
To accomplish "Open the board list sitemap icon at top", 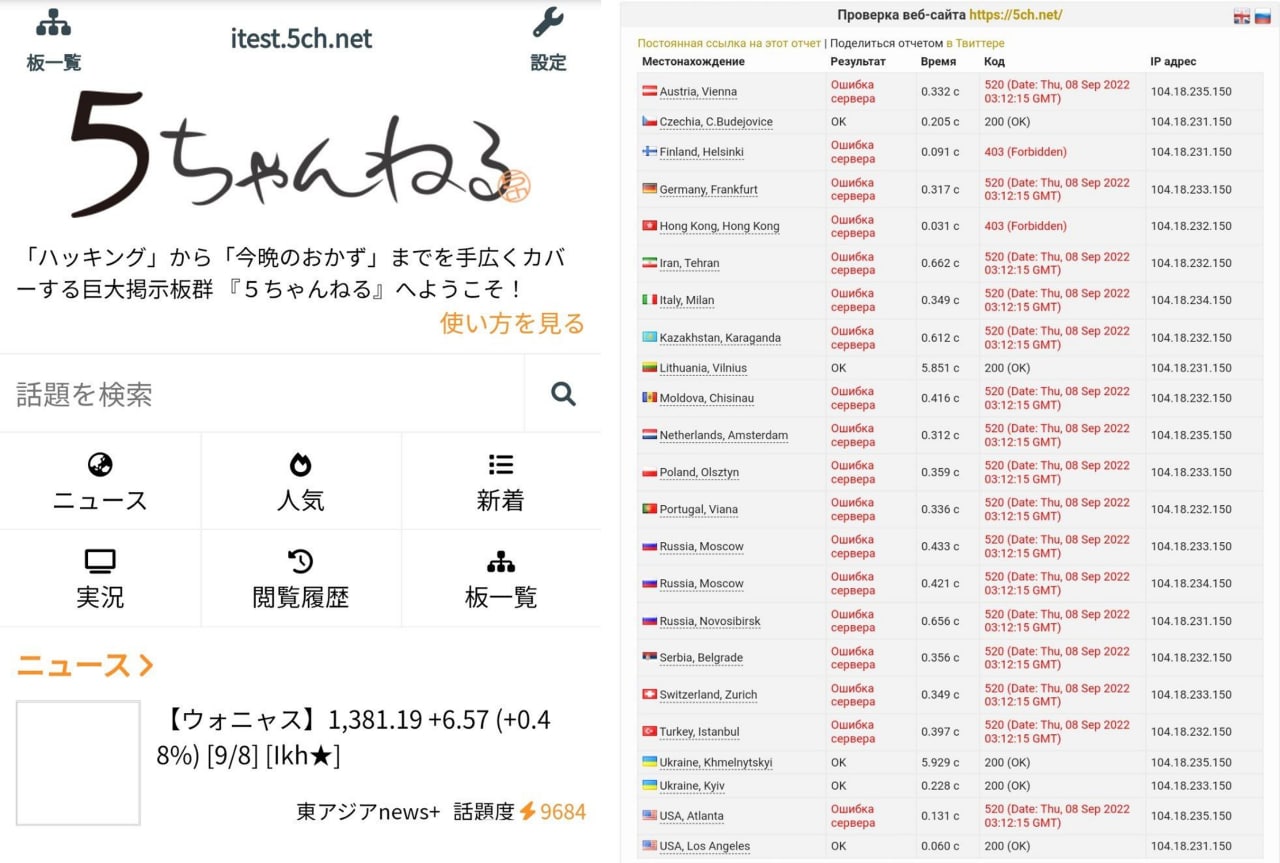I will [53, 23].
